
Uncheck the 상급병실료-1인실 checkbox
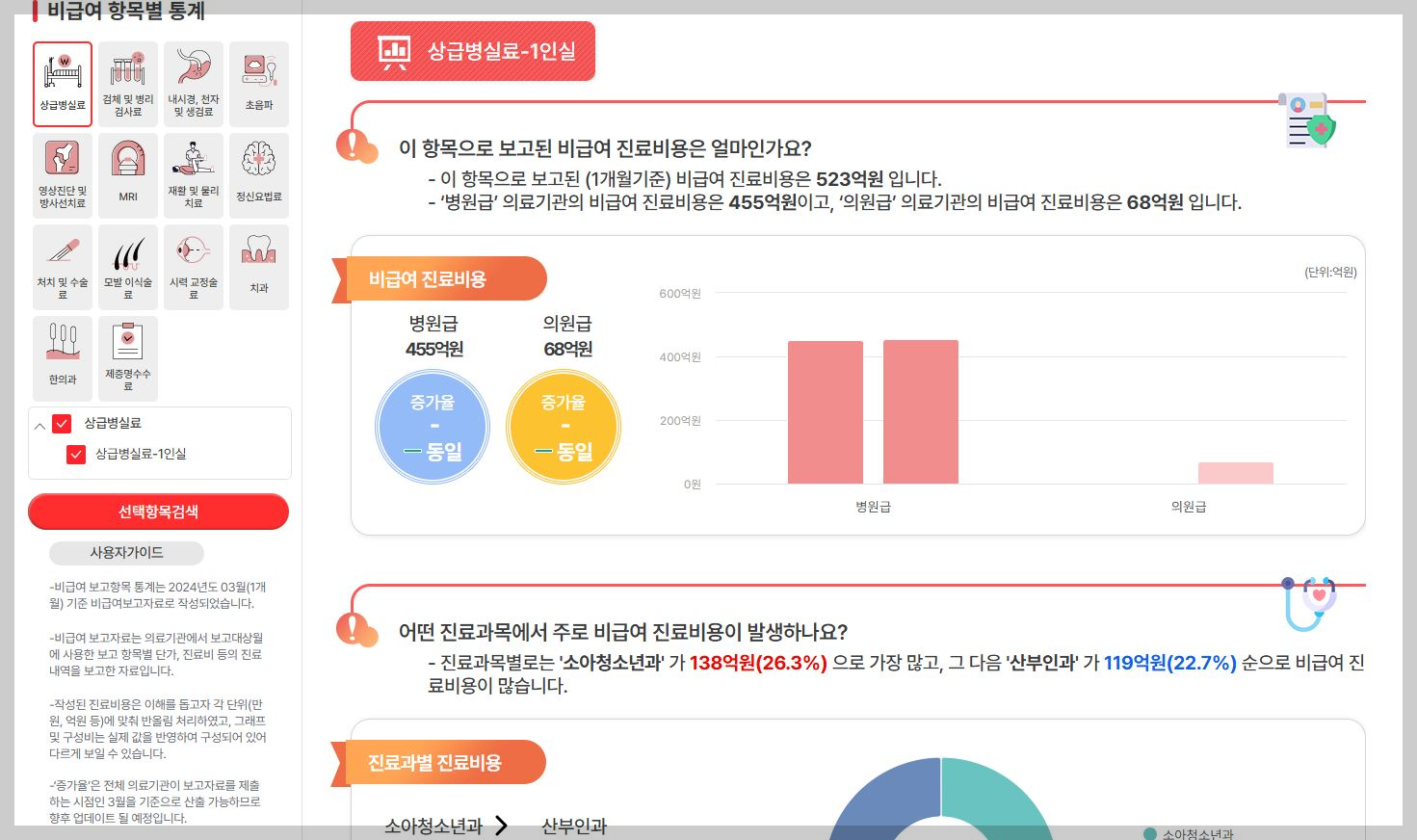click(x=76, y=454)
